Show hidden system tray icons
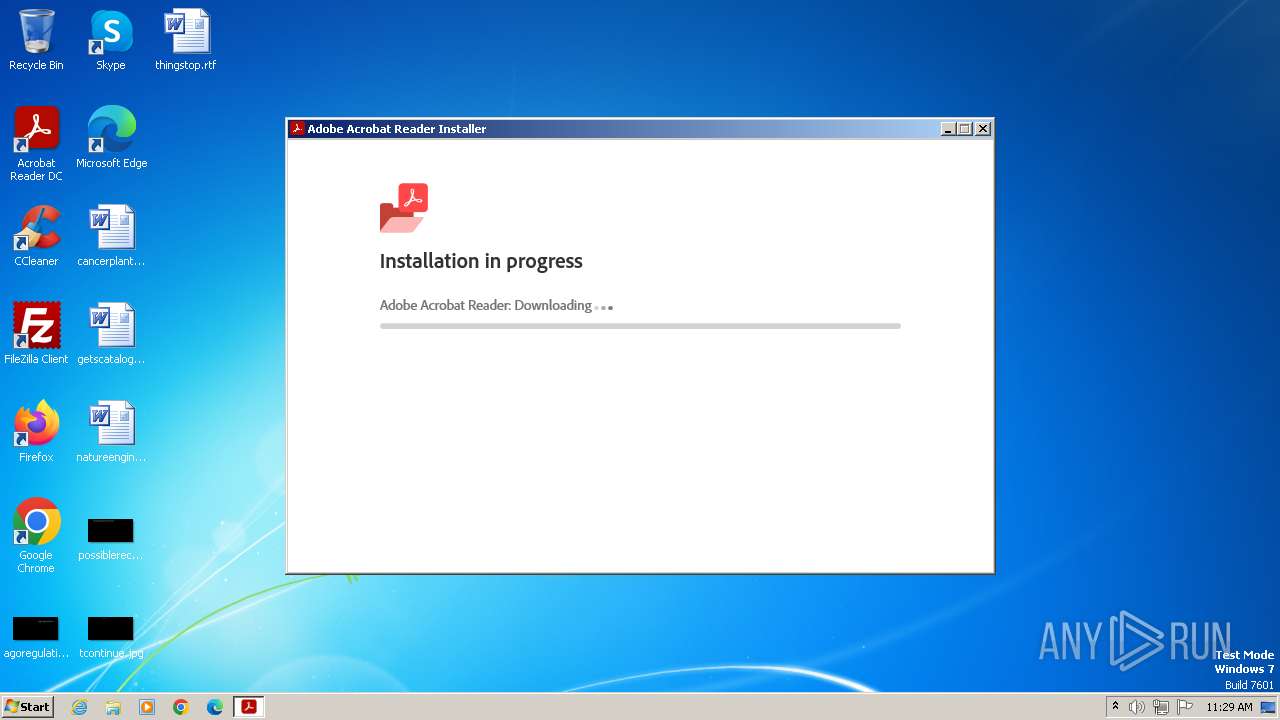Image resolution: width=1280 pixels, height=720 pixels. [x=1116, y=707]
